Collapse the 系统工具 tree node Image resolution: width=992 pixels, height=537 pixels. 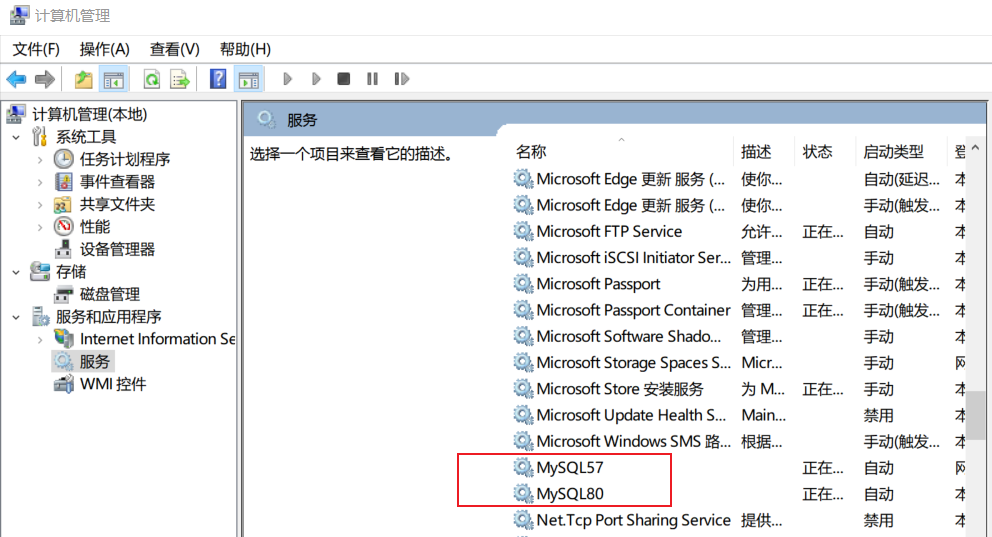[x=16, y=137]
